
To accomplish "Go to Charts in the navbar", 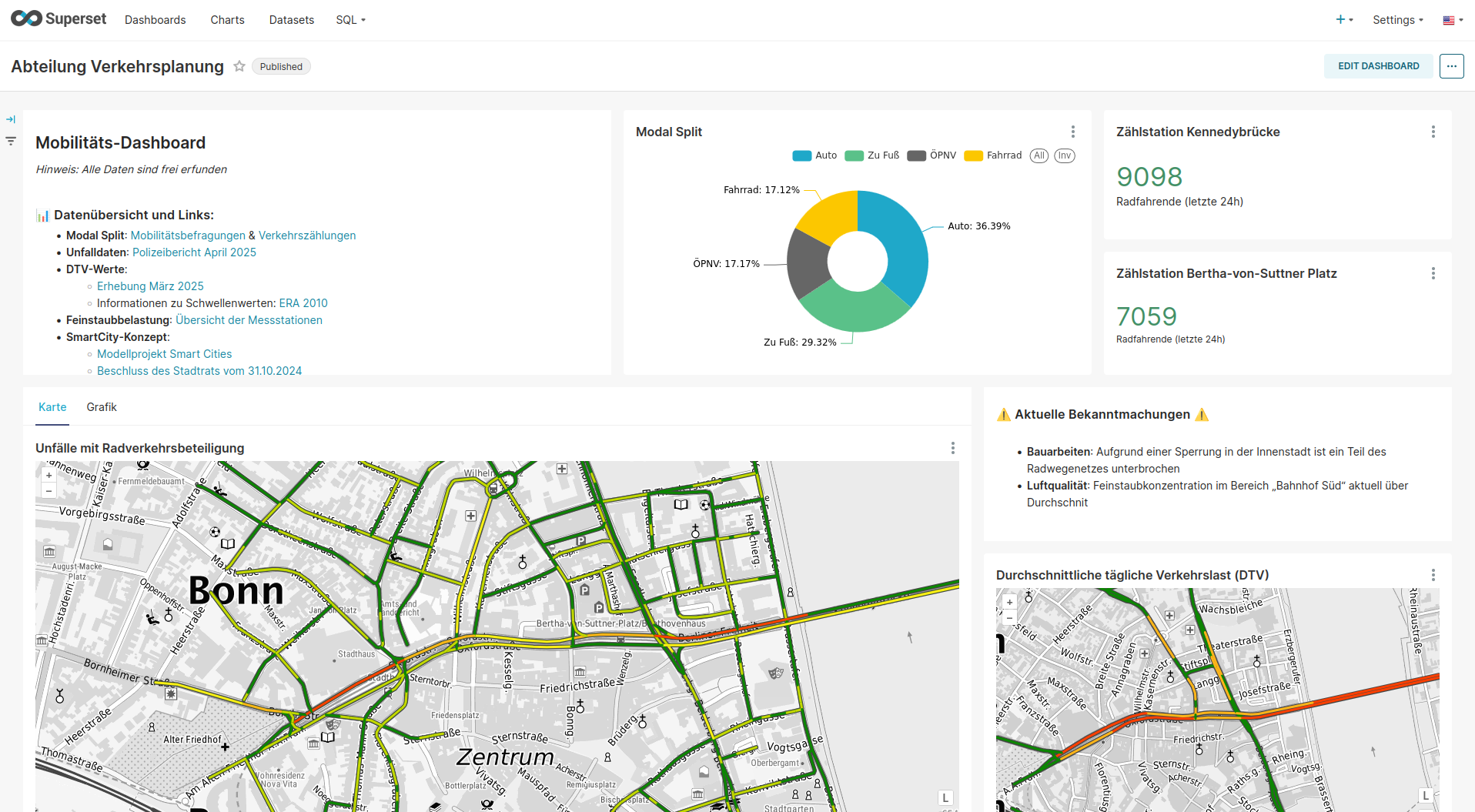I will pos(227,20).
